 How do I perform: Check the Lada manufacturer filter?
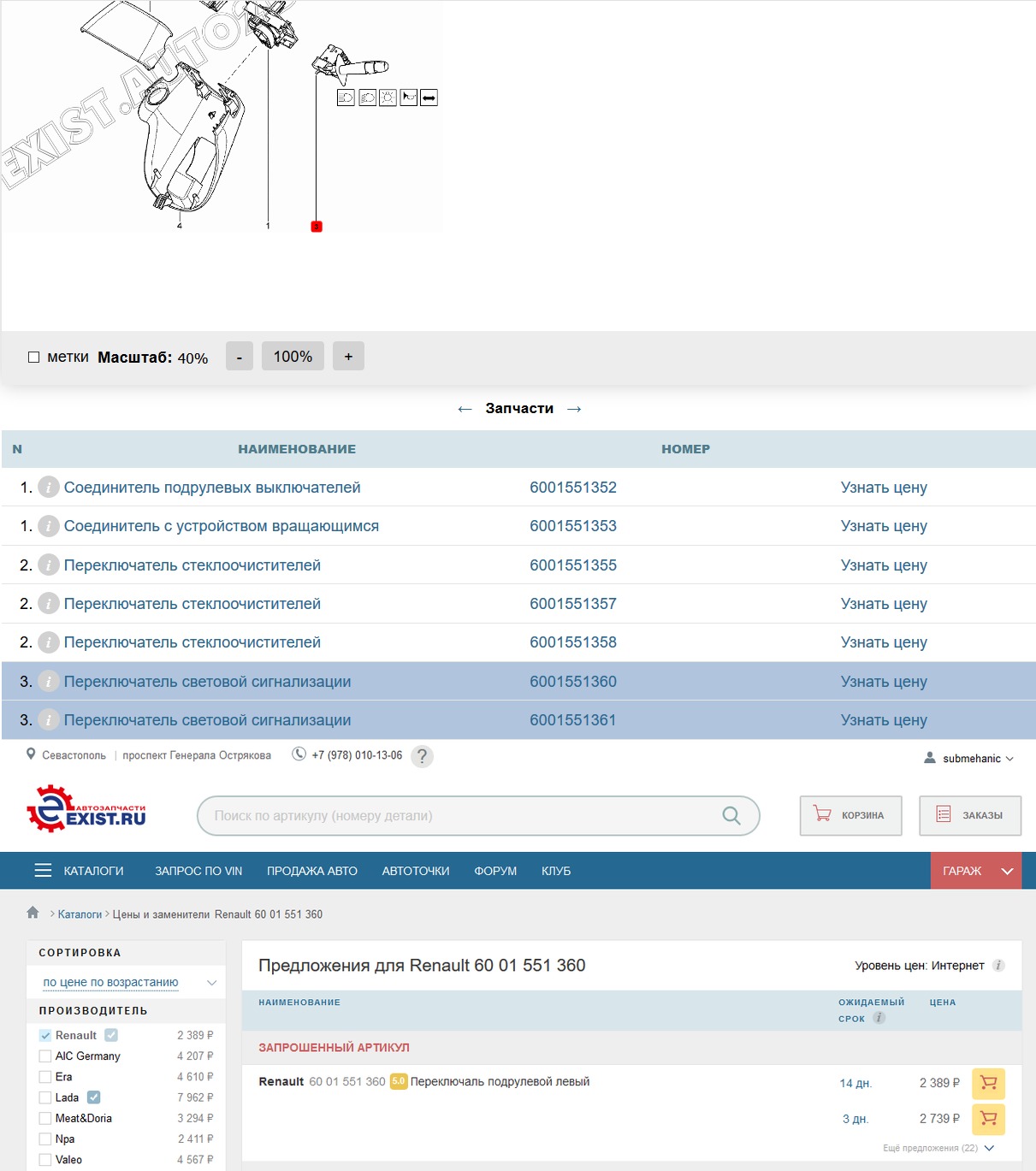[45, 1097]
